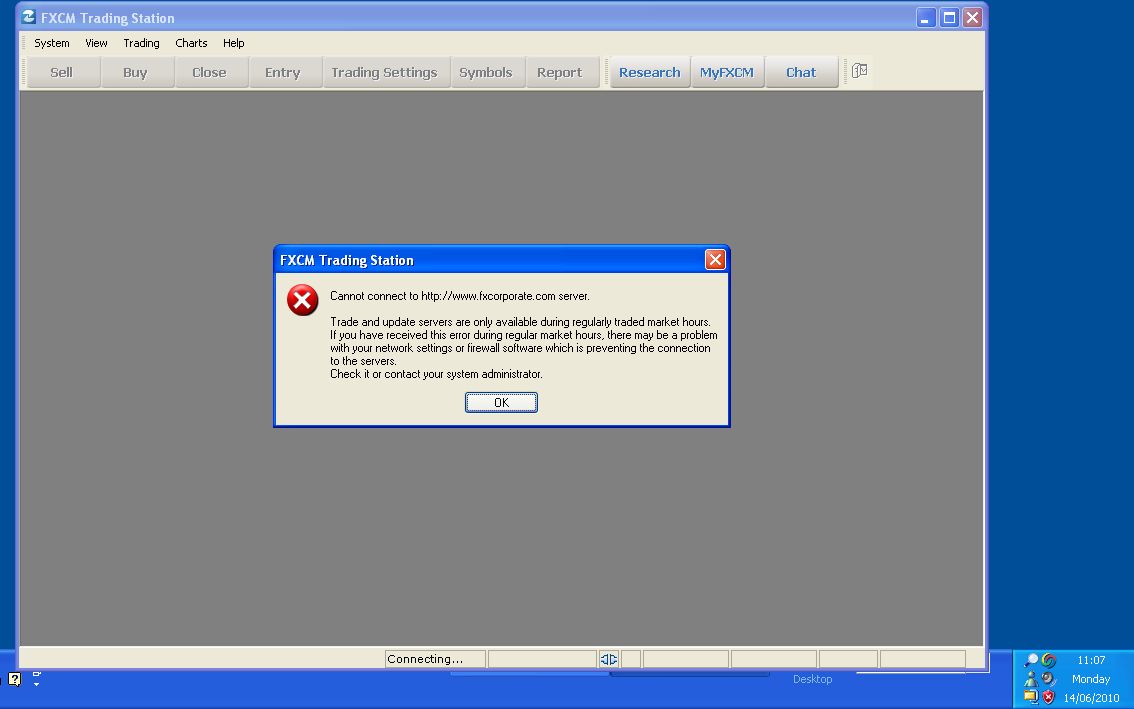
Task: Click the Messenger person icon in the system tray
Action: pos(1031,679)
